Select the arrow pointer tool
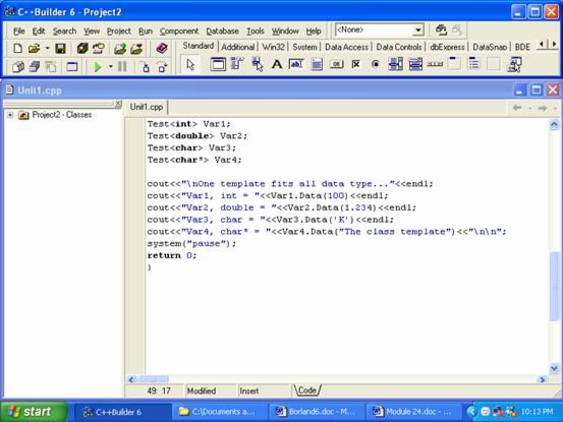563x422 pixels. (190, 65)
